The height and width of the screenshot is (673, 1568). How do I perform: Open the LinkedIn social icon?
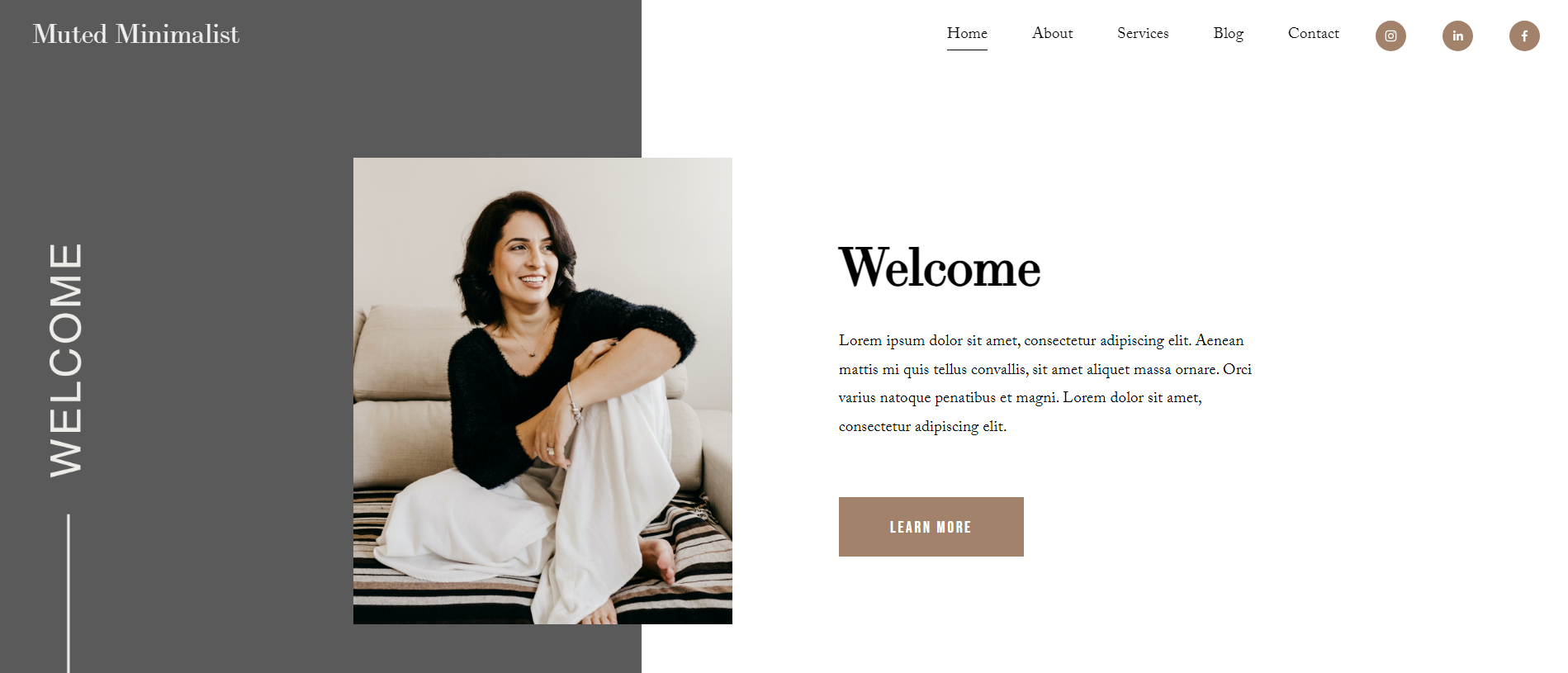click(1457, 36)
